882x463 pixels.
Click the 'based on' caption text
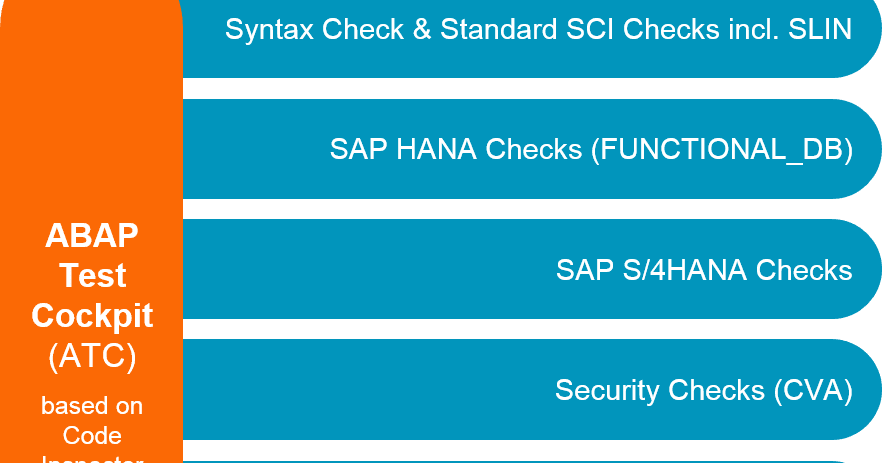(x=92, y=406)
